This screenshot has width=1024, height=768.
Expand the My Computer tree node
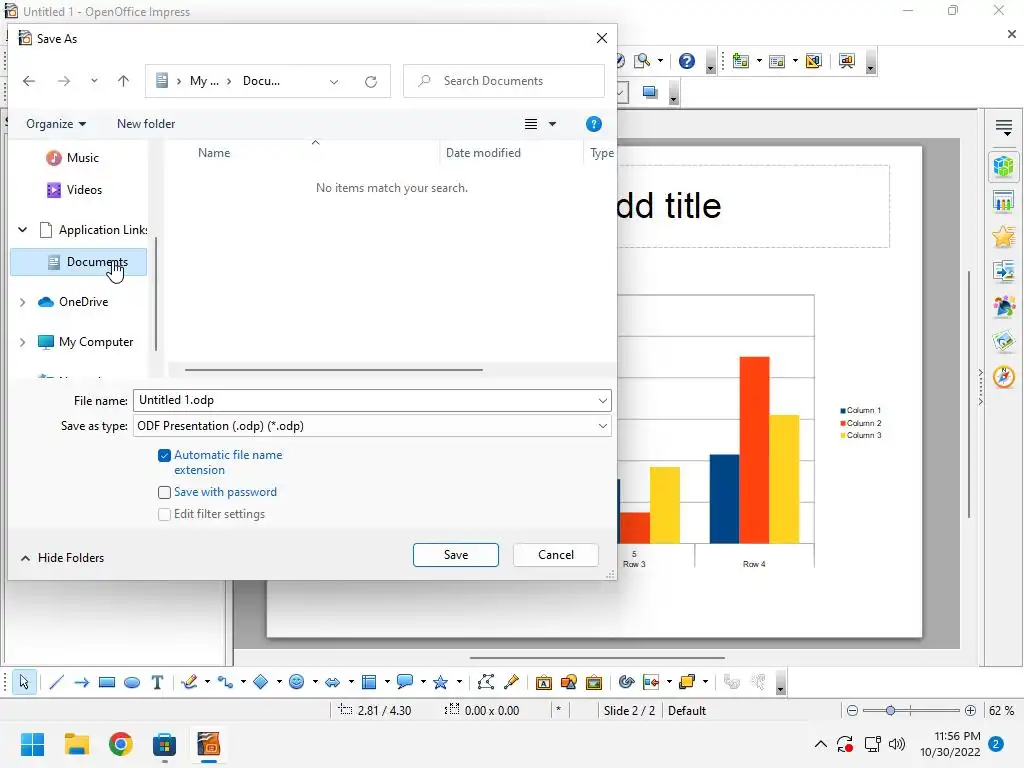click(23, 342)
